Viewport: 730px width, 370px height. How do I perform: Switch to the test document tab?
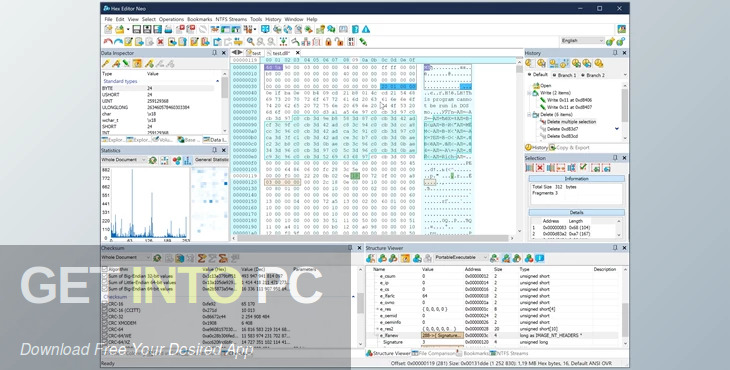(x=254, y=53)
